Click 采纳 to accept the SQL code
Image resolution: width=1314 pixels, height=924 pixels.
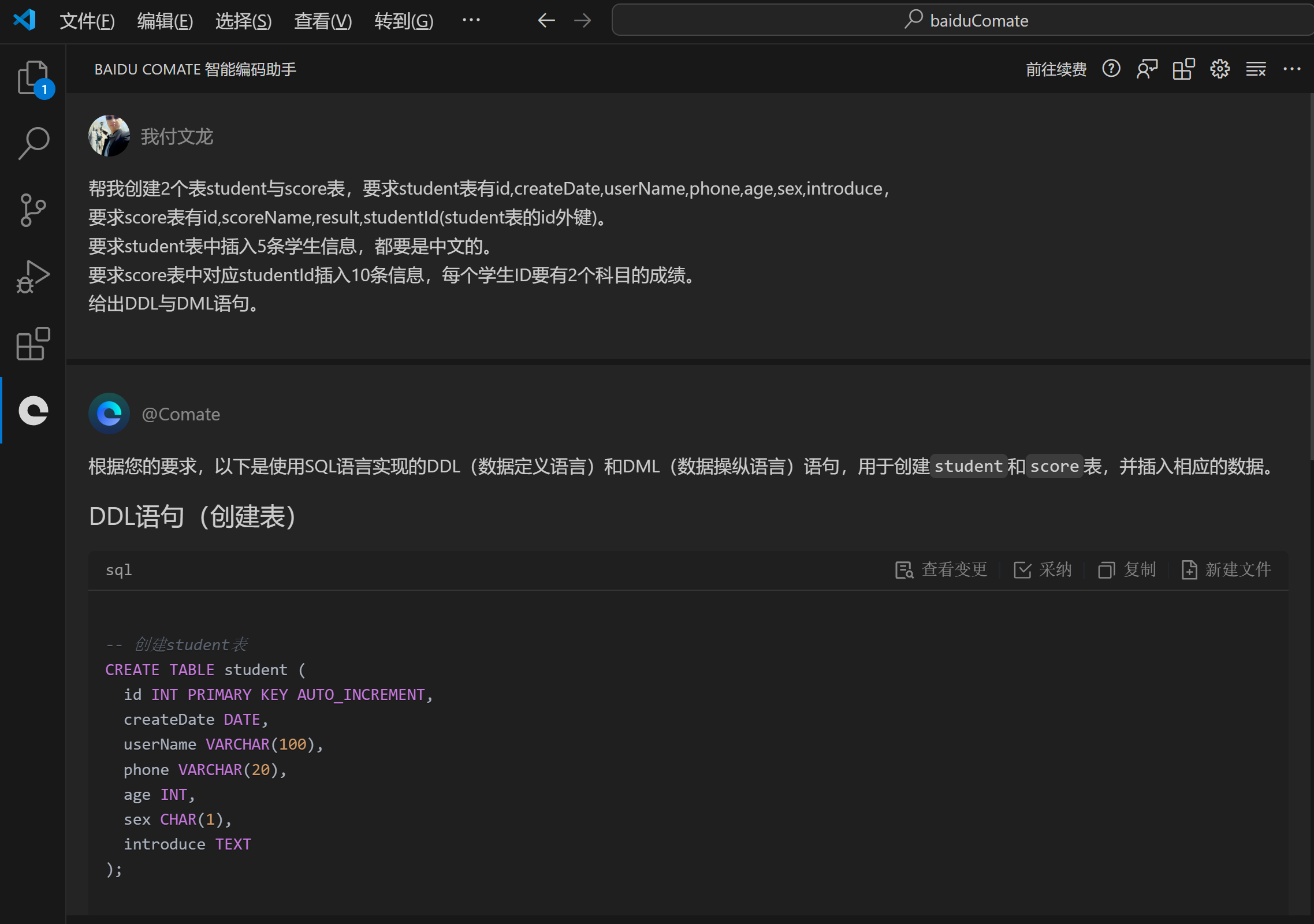point(1043,570)
